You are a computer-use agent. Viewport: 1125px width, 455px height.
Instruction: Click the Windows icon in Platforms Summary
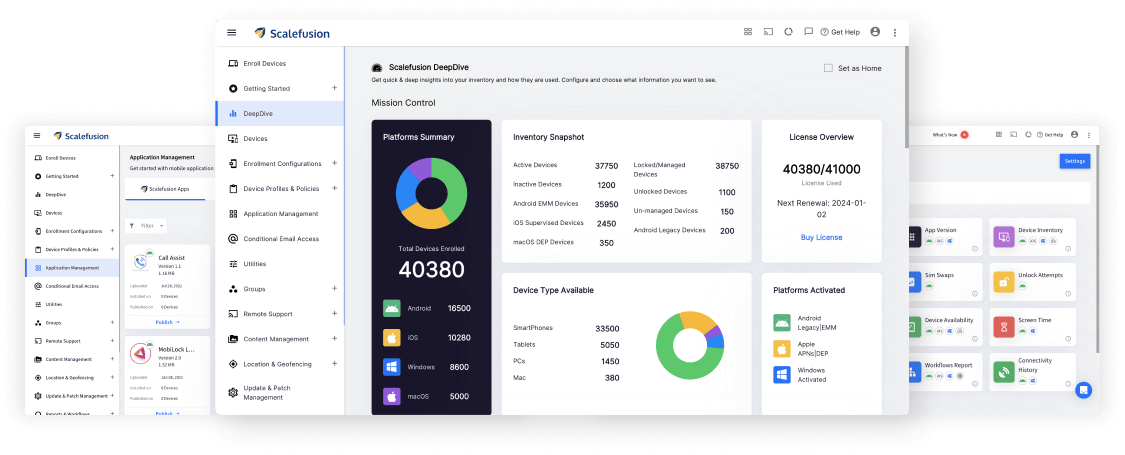click(392, 367)
